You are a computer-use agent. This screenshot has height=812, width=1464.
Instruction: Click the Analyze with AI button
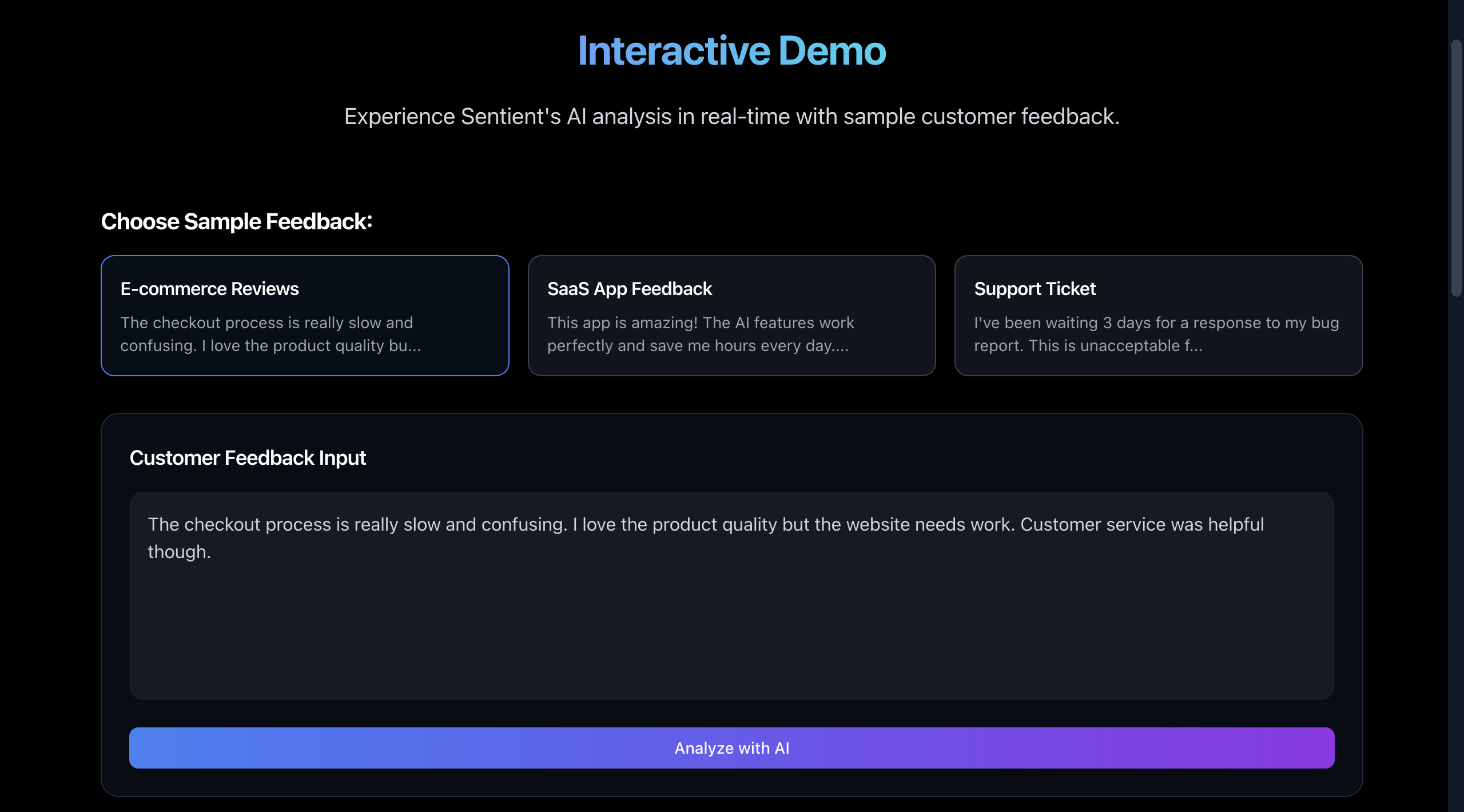tap(731, 747)
